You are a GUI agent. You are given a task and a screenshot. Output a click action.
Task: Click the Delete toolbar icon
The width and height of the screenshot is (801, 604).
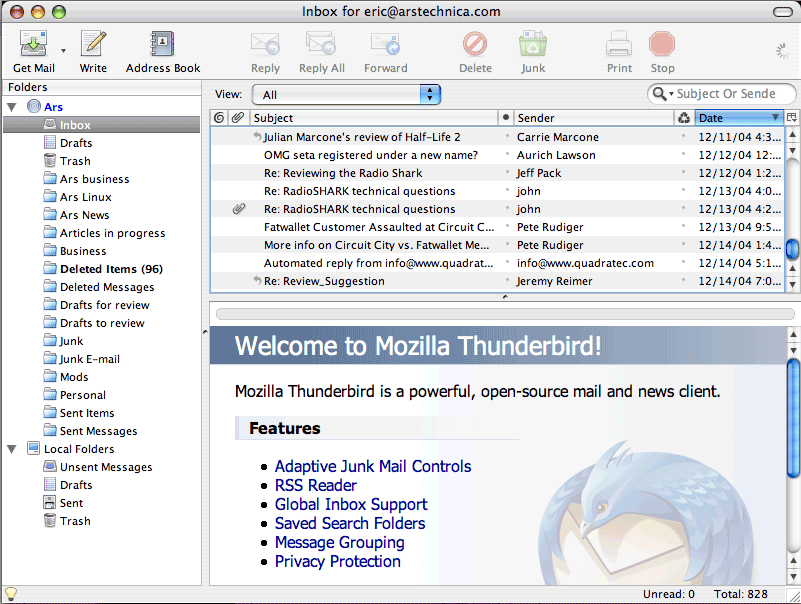pos(475,44)
